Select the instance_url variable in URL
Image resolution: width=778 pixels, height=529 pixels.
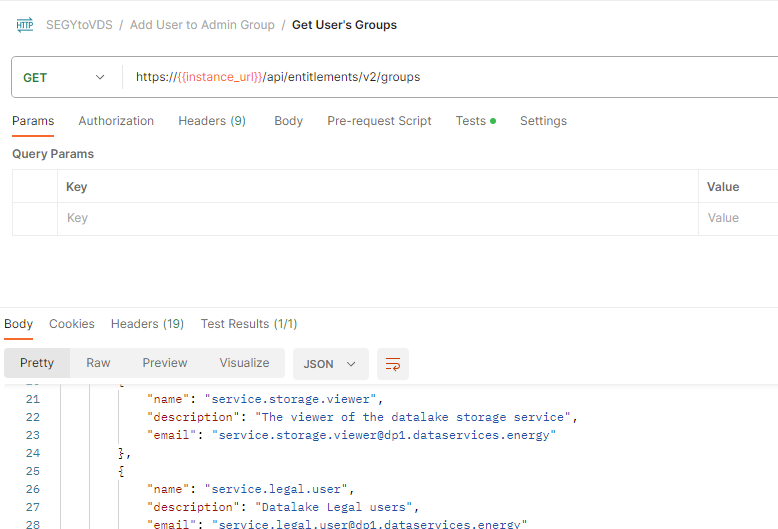pyautogui.click(x=220, y=77)
